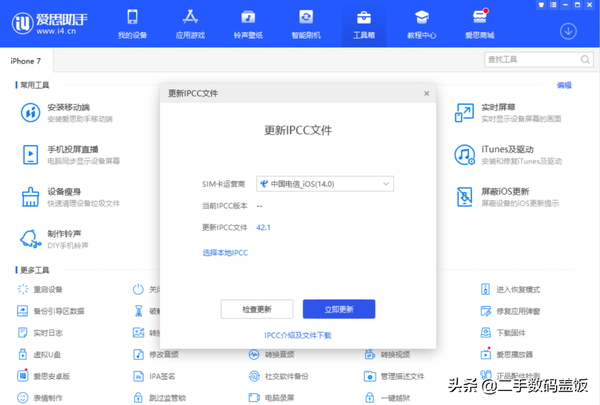Image resolution: width=600 pixels, height=405 pixels.
Task: Open the title bar menu list icon
Action: click(x=553, y=5)
